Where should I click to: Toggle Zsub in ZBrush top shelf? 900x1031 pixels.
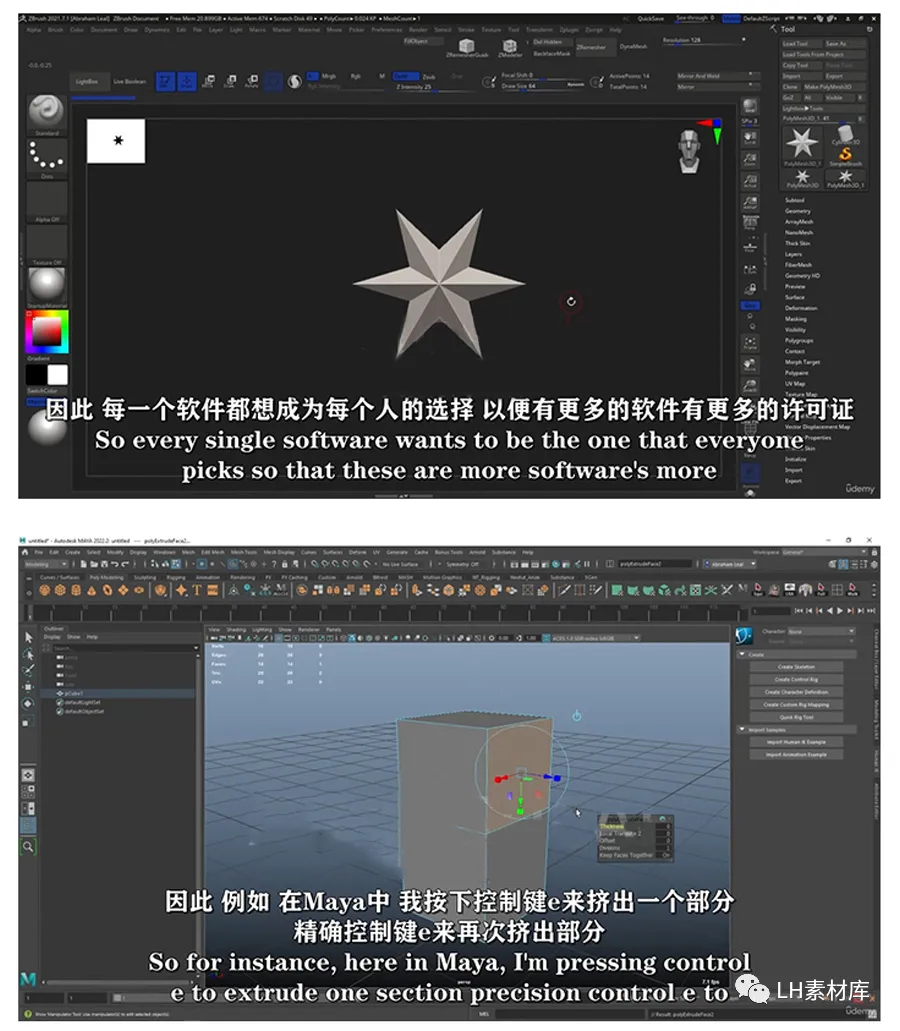click(x=429, y=76)
